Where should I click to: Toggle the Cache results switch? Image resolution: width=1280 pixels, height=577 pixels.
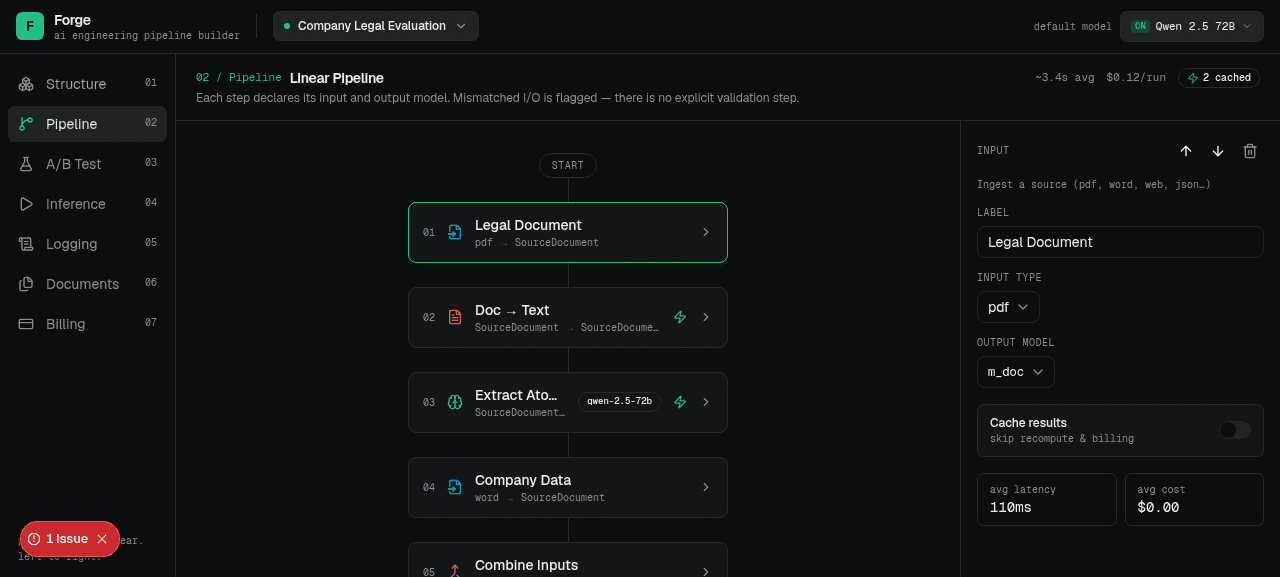pyautogui.click(x=1234, y=430)
